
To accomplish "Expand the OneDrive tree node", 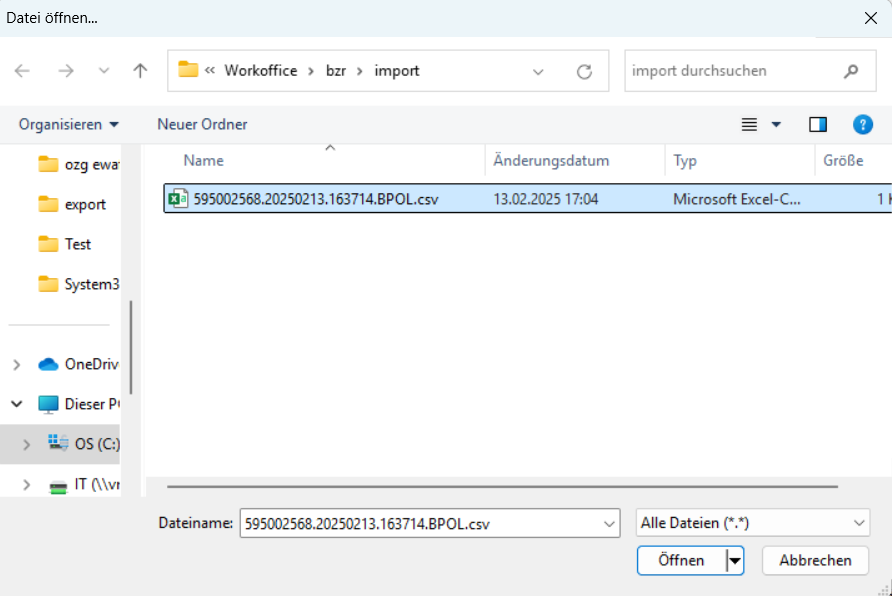I will (x=16, y=364).
